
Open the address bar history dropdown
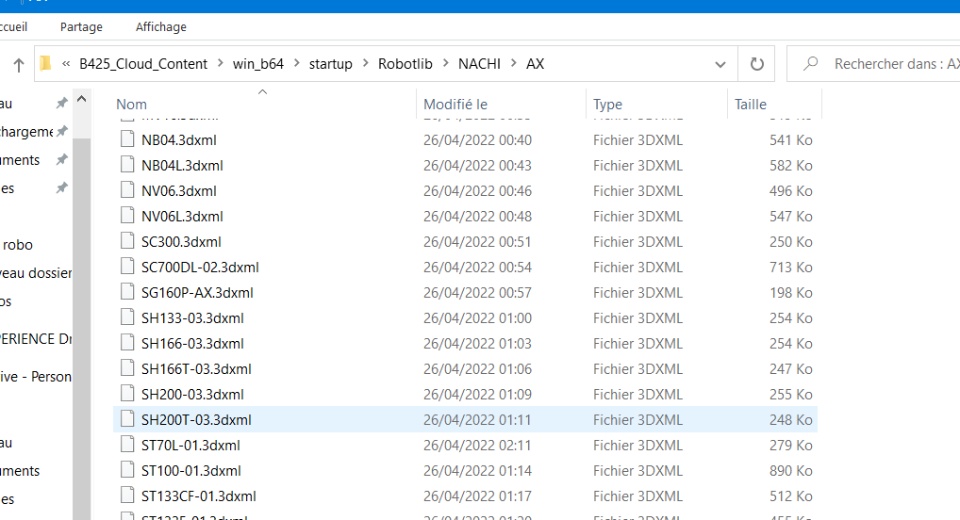pos(721,64)
